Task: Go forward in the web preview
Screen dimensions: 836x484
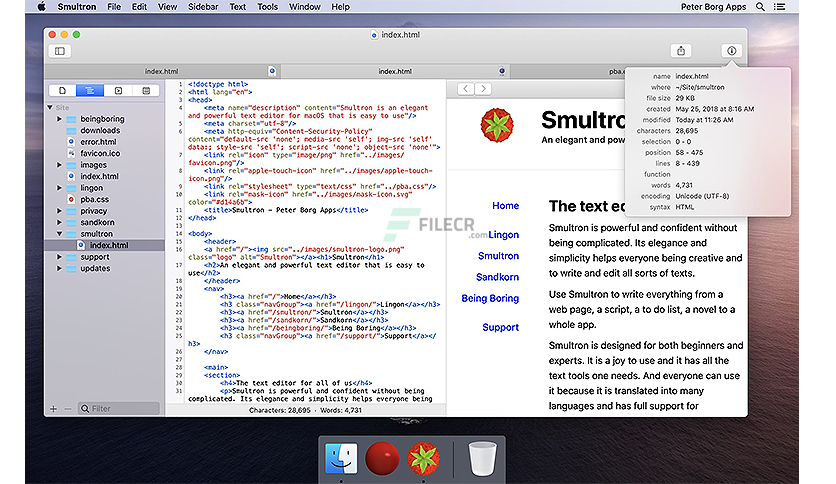Action: click(x=483, y=89)
